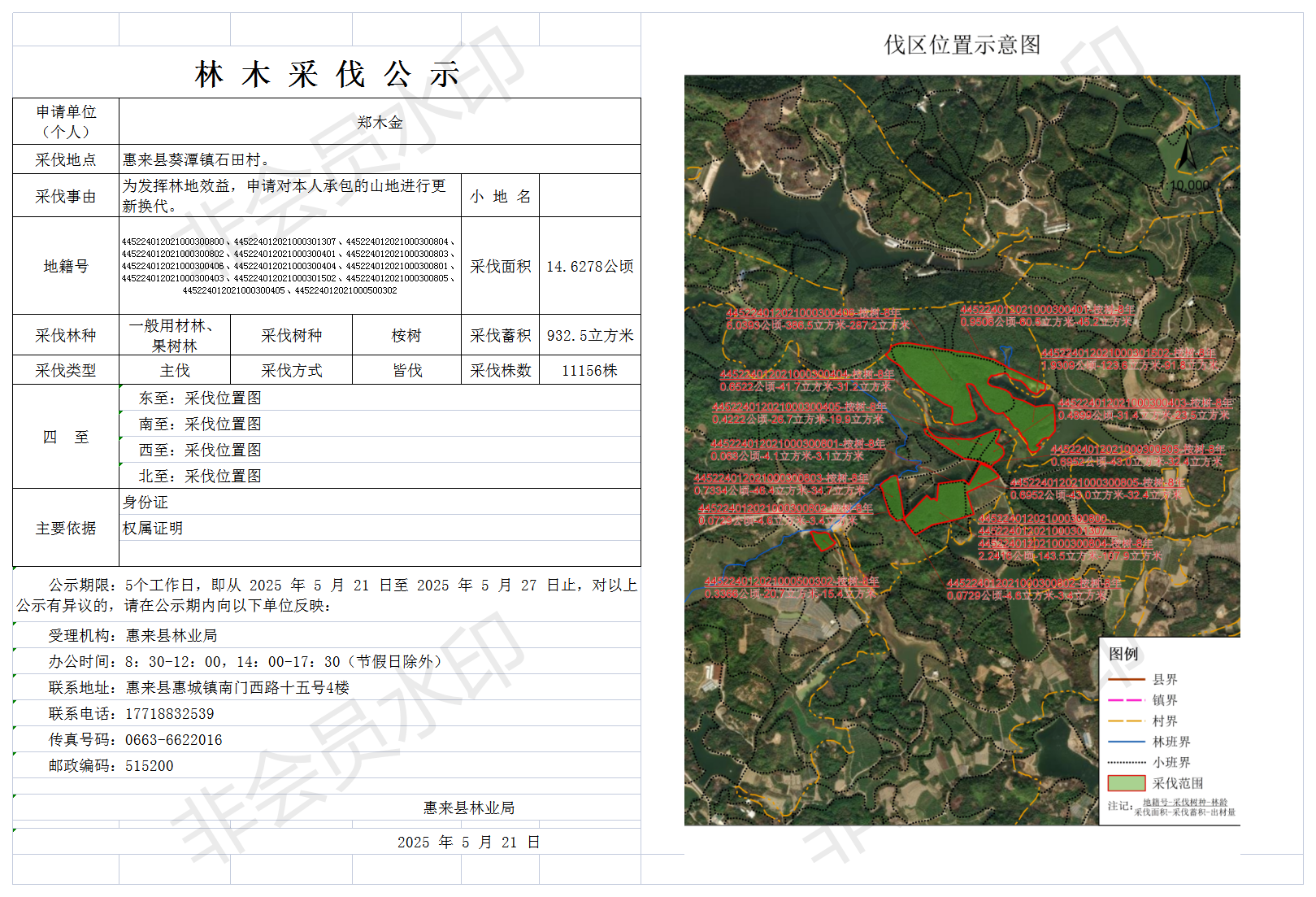The image size is (1316, 897).
Task: Click the 主要依据 label cell
Action: (x=66, y=528)
